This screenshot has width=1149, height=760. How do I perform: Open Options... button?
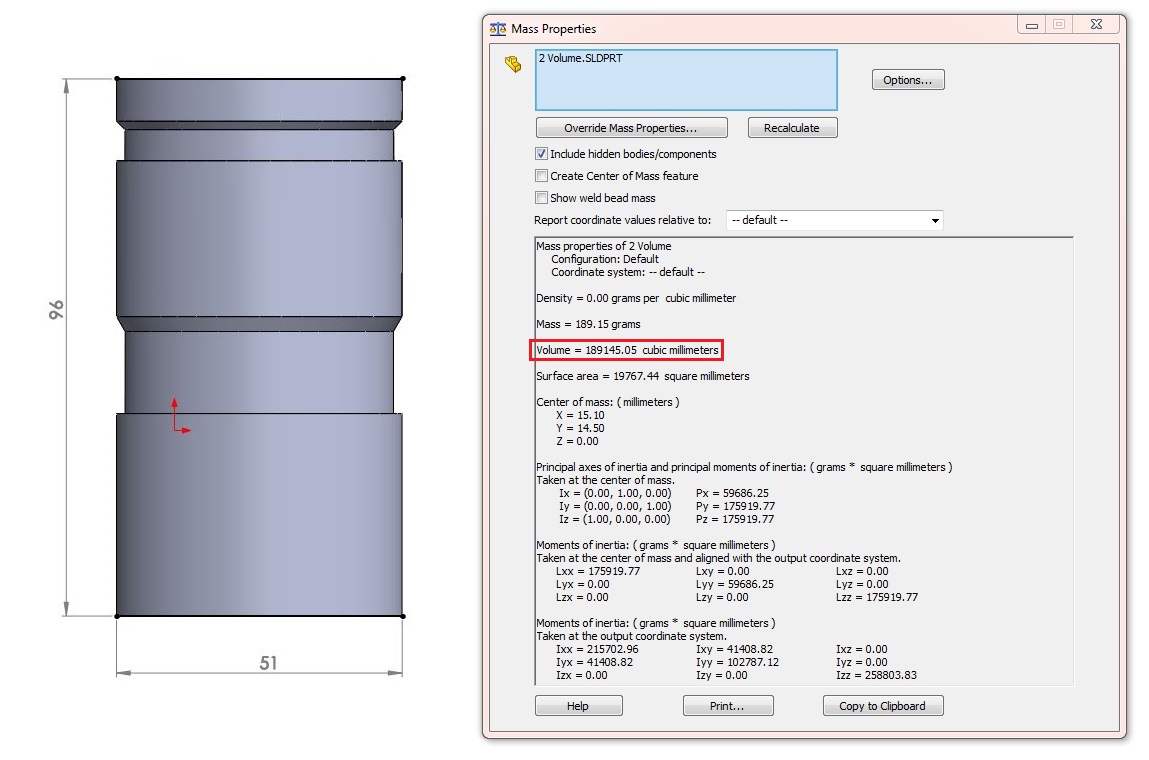(908, 80)
